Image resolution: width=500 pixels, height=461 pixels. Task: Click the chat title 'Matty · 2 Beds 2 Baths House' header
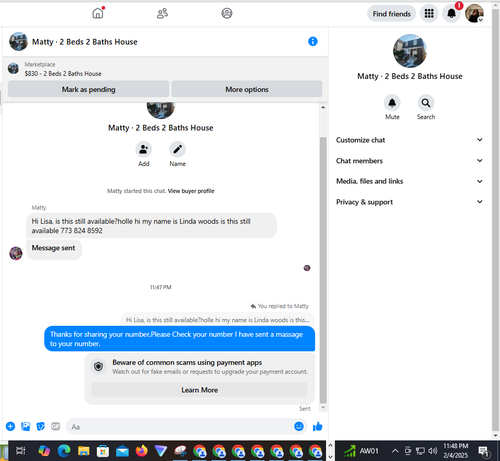pyautogui.click(x=85, y=42)
